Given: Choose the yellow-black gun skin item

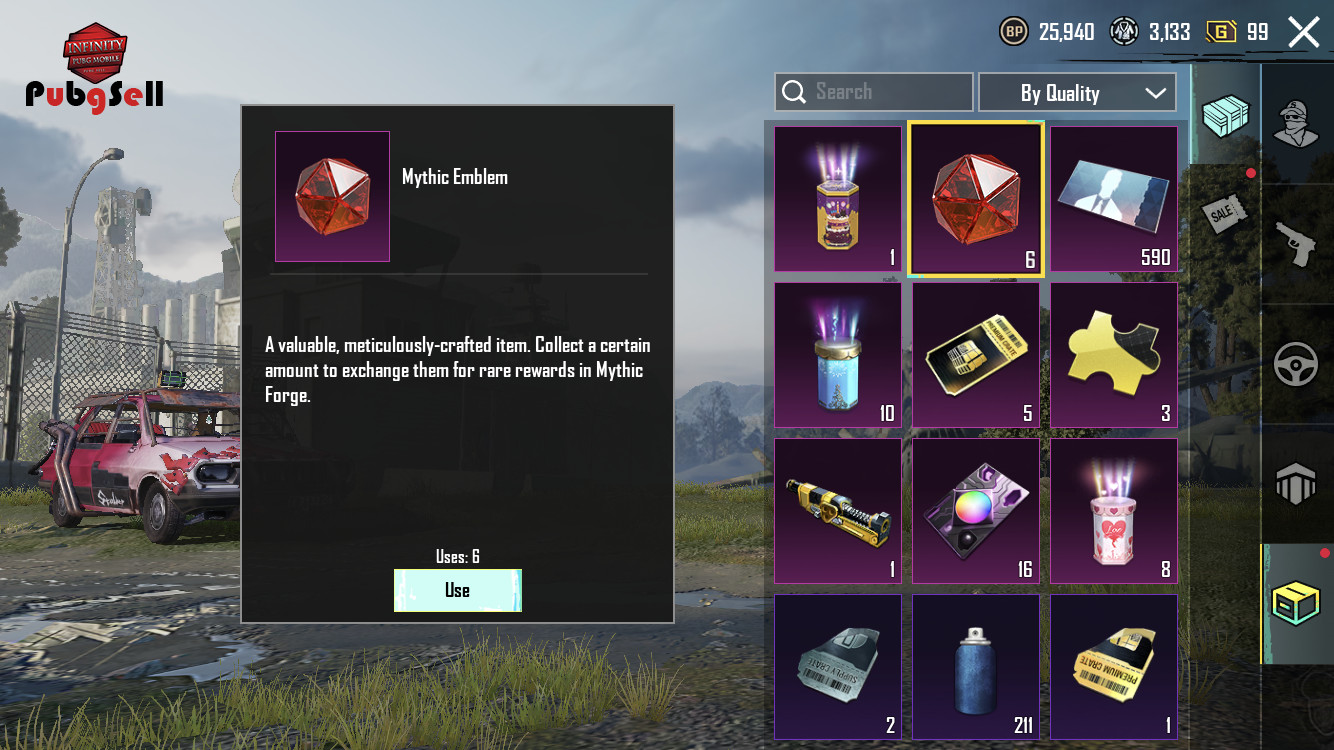Looking at the screenshot, I should [838, 511].
